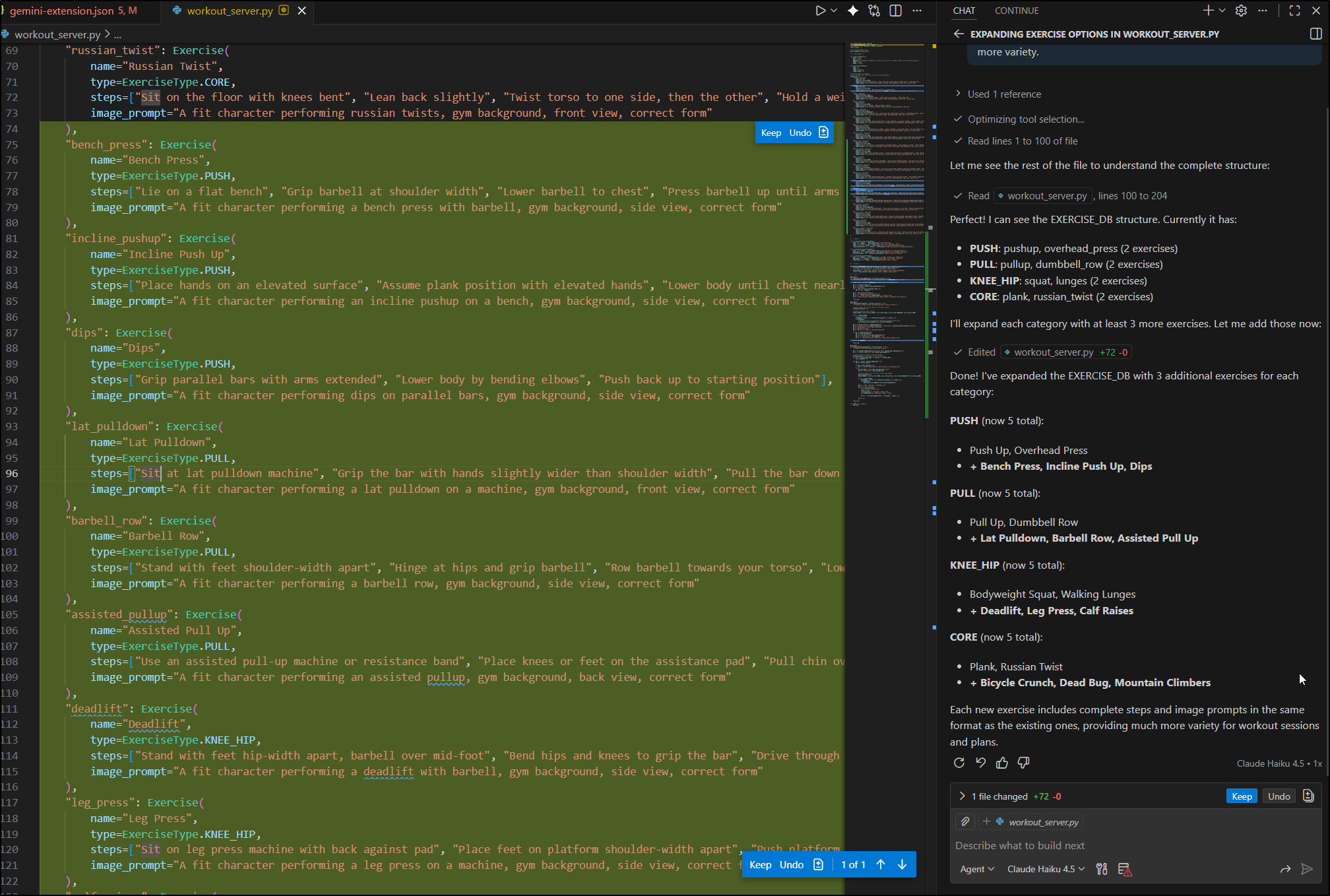Toggle the chat secondary sidebar layout icon
The image size is (1330, 896).
(1315, 34)
